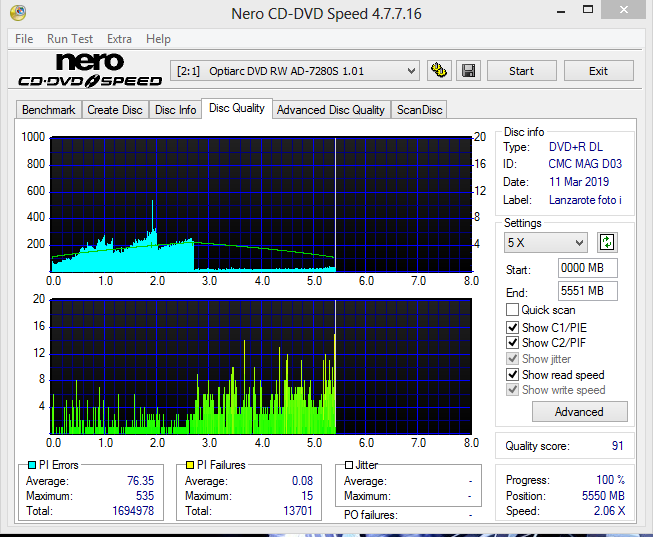Viewport: 653px width, 537px height.
Task: Toggle the Show C1/PIE checkbox
Action: click(512, 327)
